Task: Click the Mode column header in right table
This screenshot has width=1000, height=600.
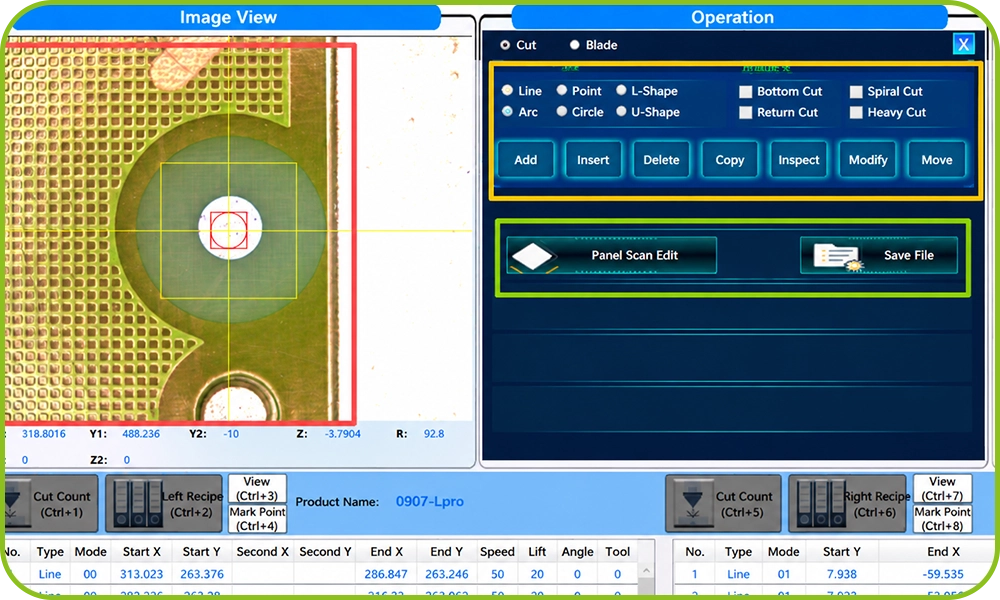Action: point(783,552)
